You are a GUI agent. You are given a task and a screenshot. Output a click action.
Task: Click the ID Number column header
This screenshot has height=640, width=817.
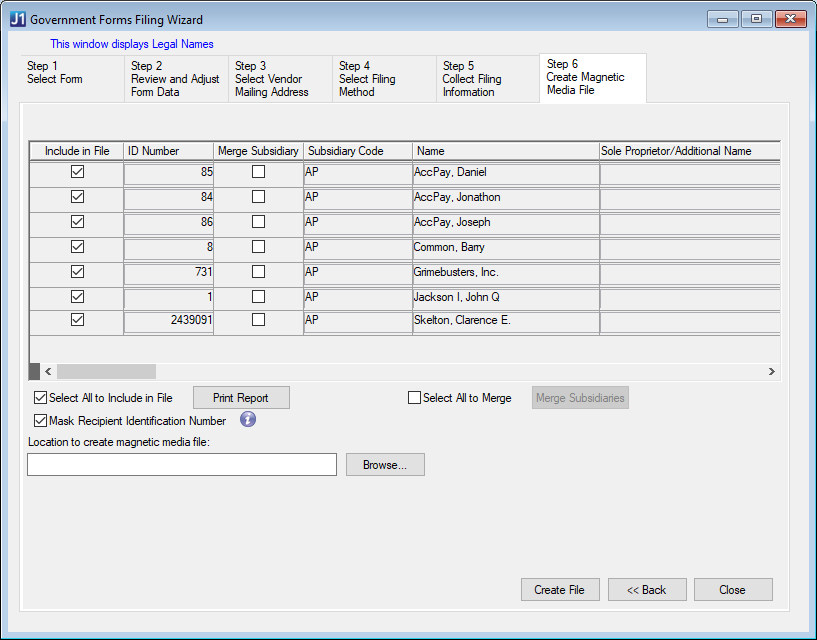coord(168,151)
